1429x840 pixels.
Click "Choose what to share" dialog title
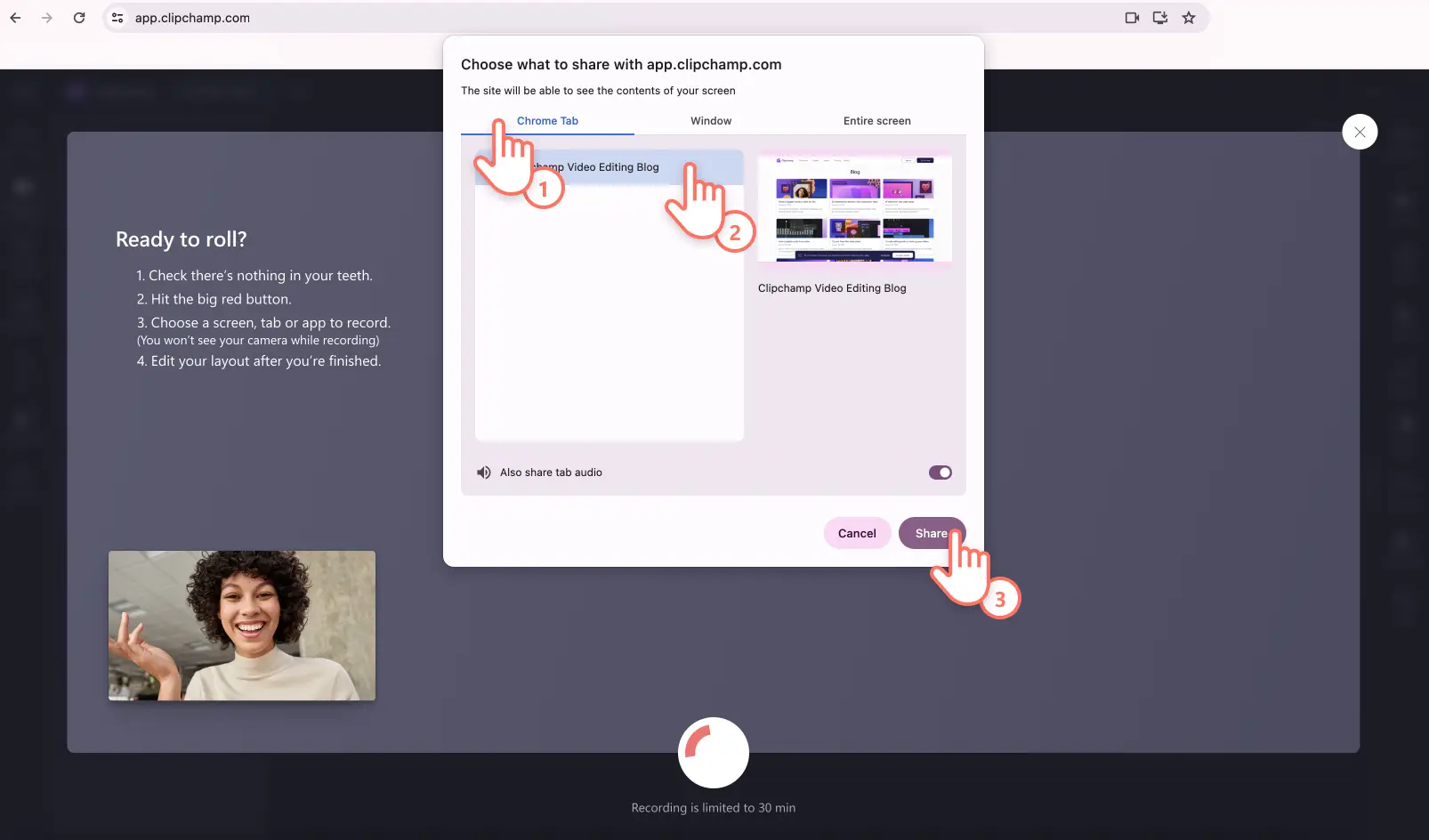coord(621,64)
